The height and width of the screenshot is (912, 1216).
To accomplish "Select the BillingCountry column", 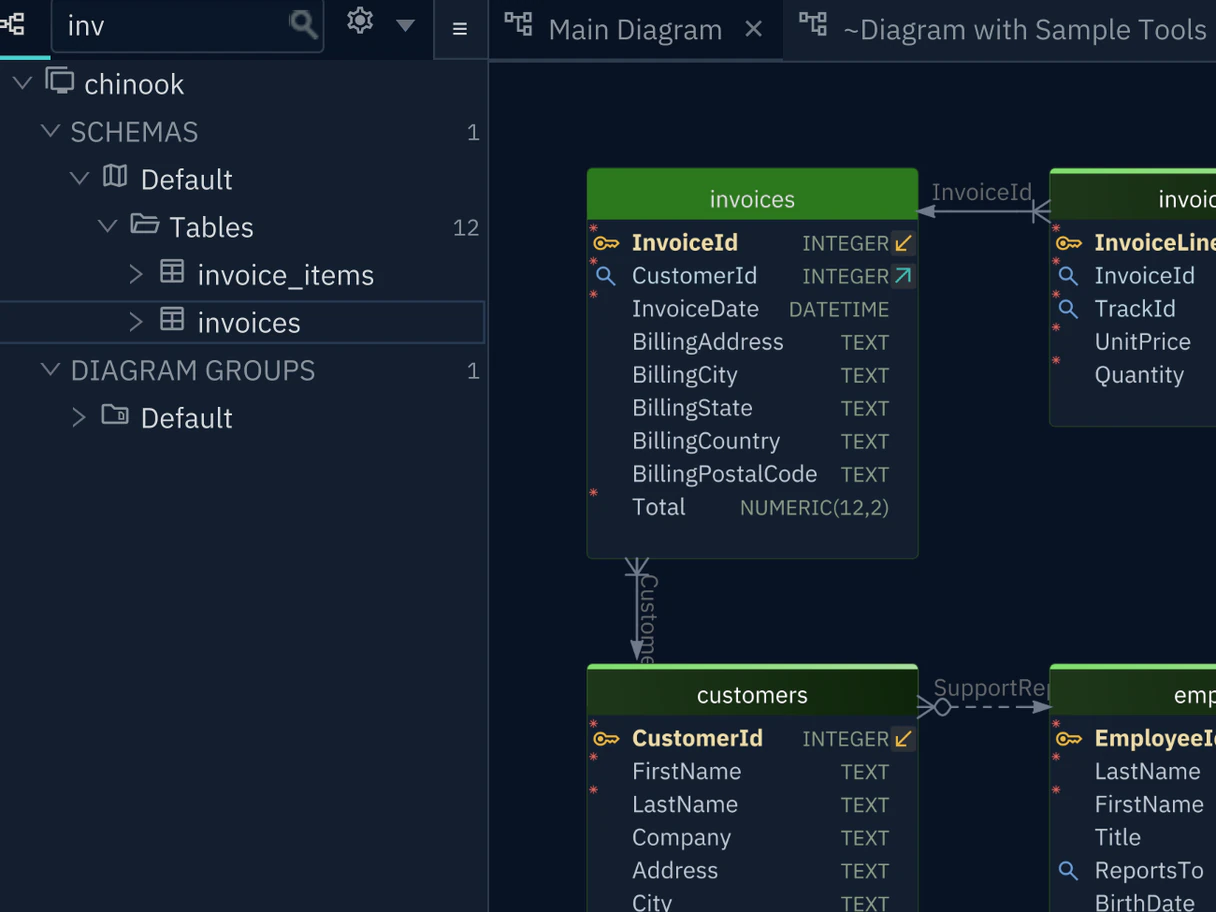I will [706, 441].
